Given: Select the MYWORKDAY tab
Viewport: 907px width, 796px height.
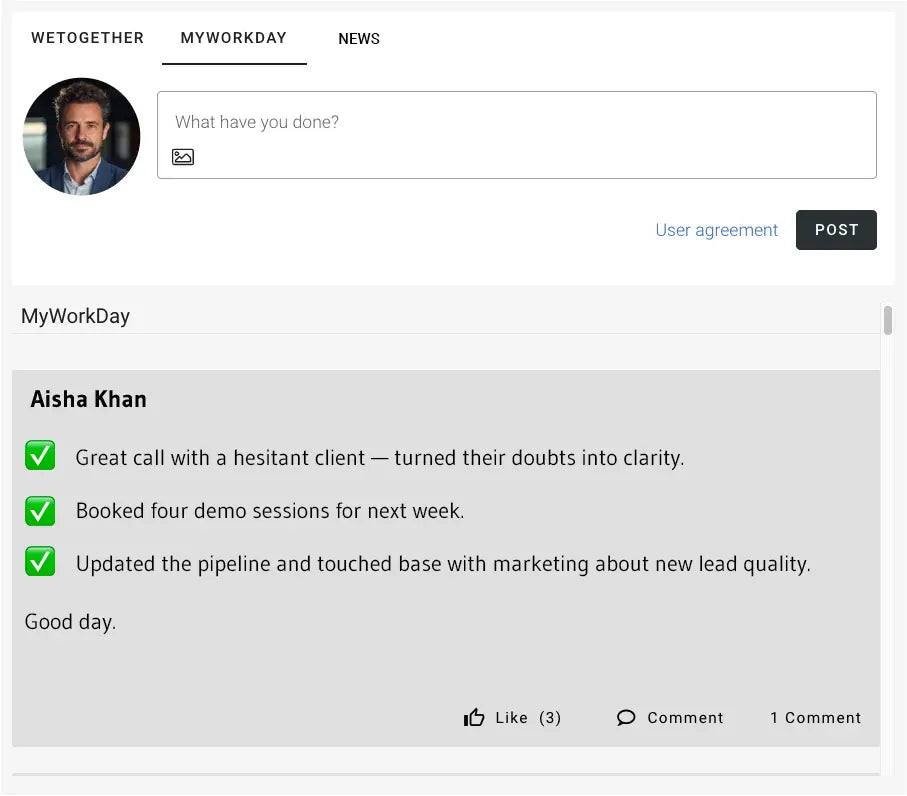Looking at the screenshot, I should coord(233,38).
